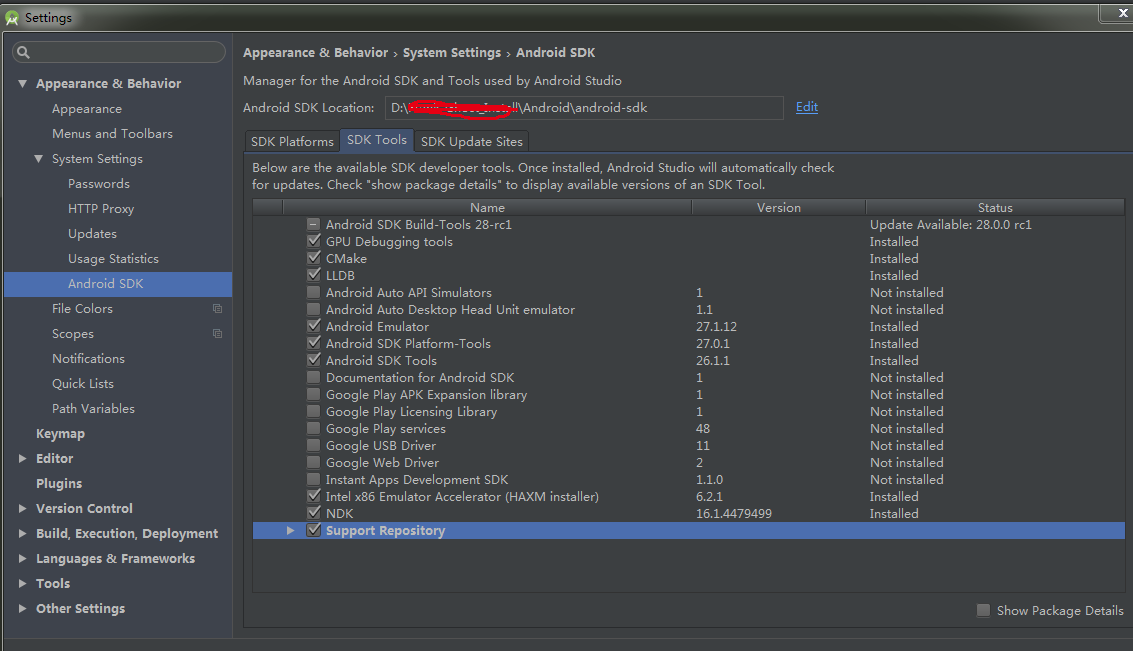
Task: Open Plugins settings
Action: pos(59,483)
